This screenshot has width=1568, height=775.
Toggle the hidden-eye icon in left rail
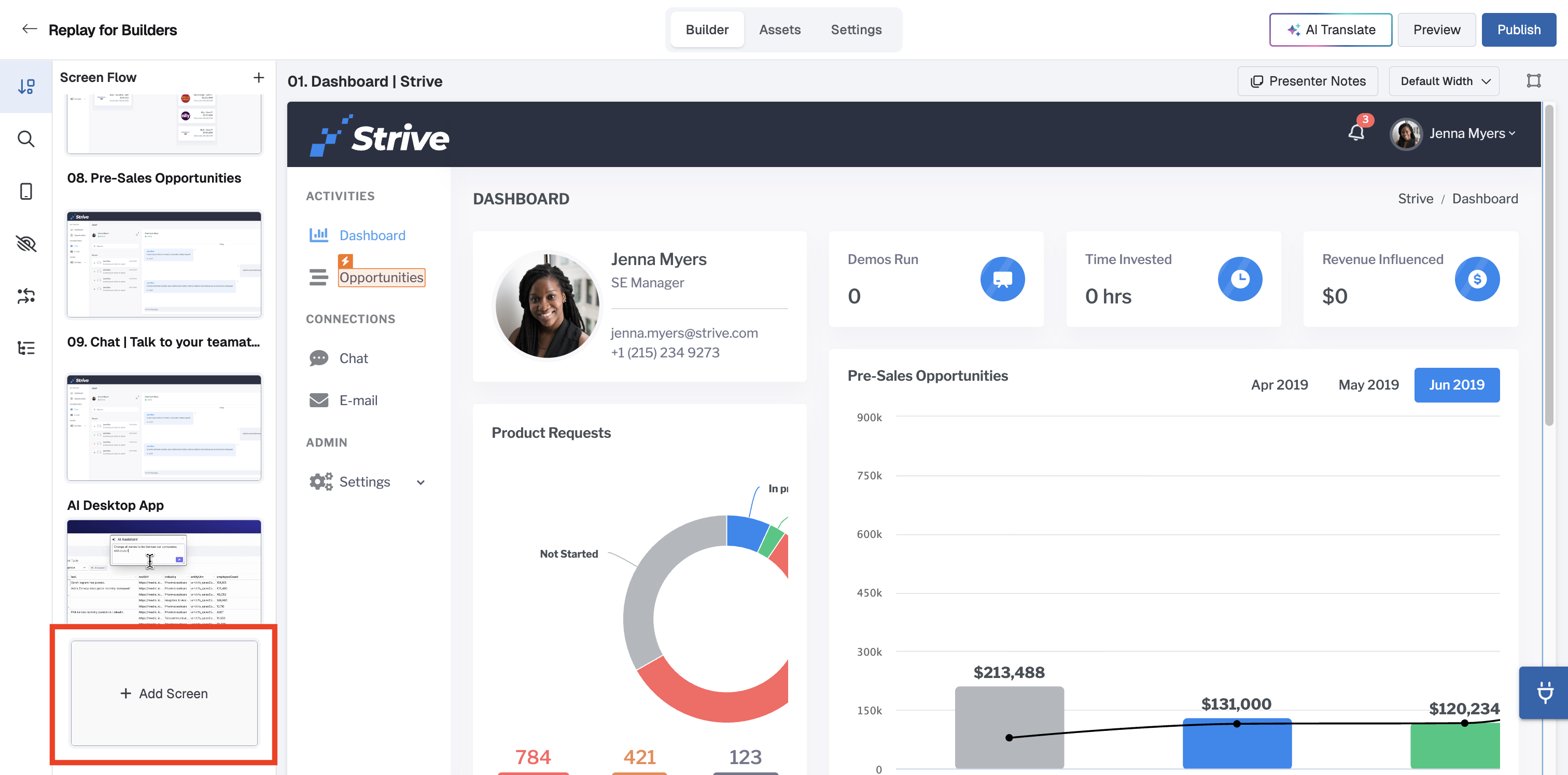[26, 243]
